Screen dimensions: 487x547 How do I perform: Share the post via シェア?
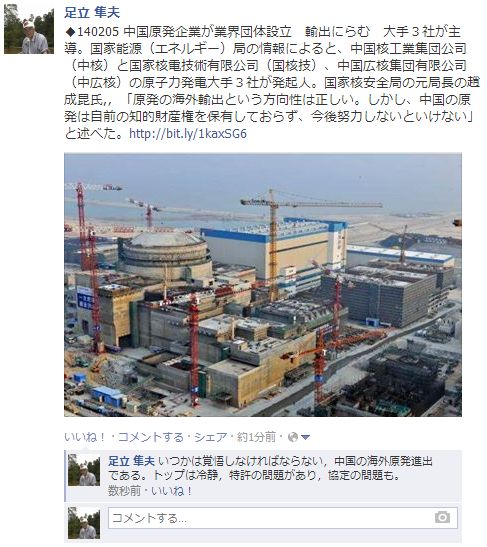tap(210, 437)
